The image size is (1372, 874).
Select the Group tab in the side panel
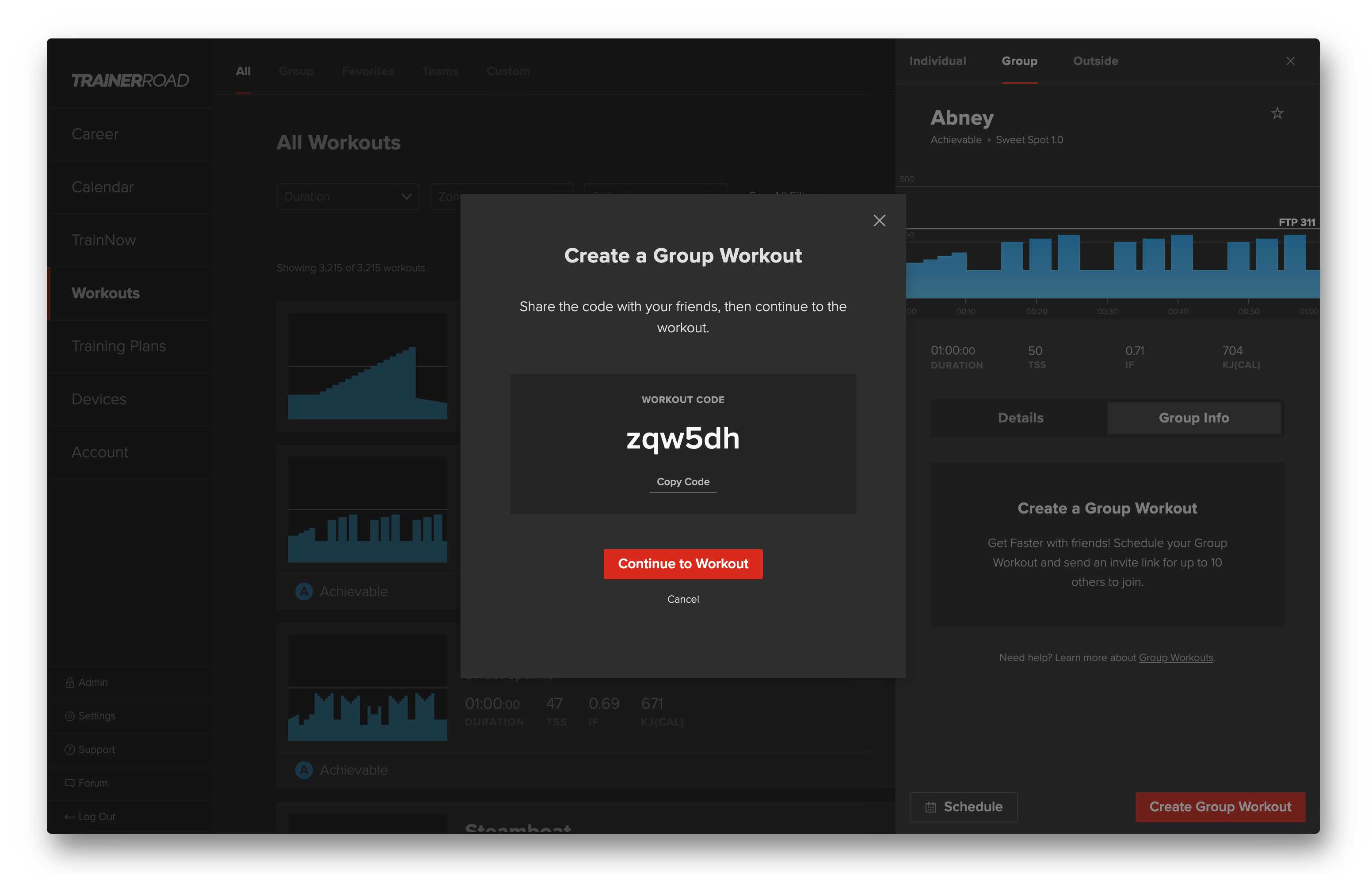[x=1019, y=61]
